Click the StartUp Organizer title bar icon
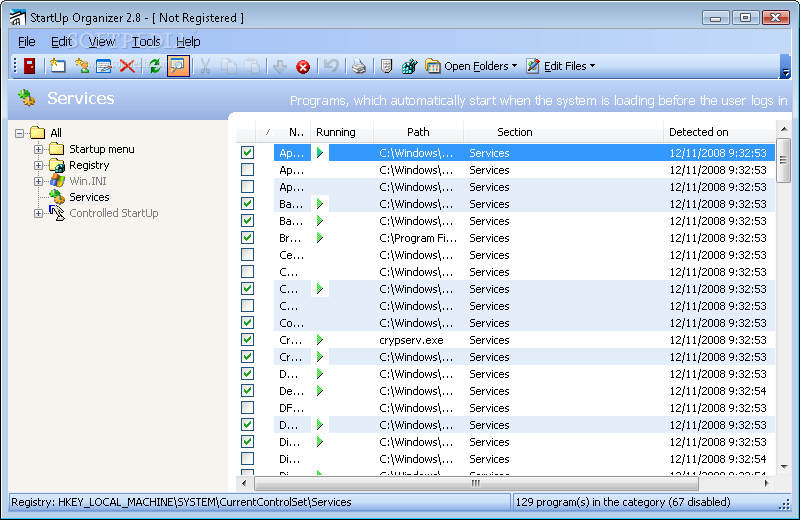800x520 pixels. pyautogui.click(x=17, y=17)
